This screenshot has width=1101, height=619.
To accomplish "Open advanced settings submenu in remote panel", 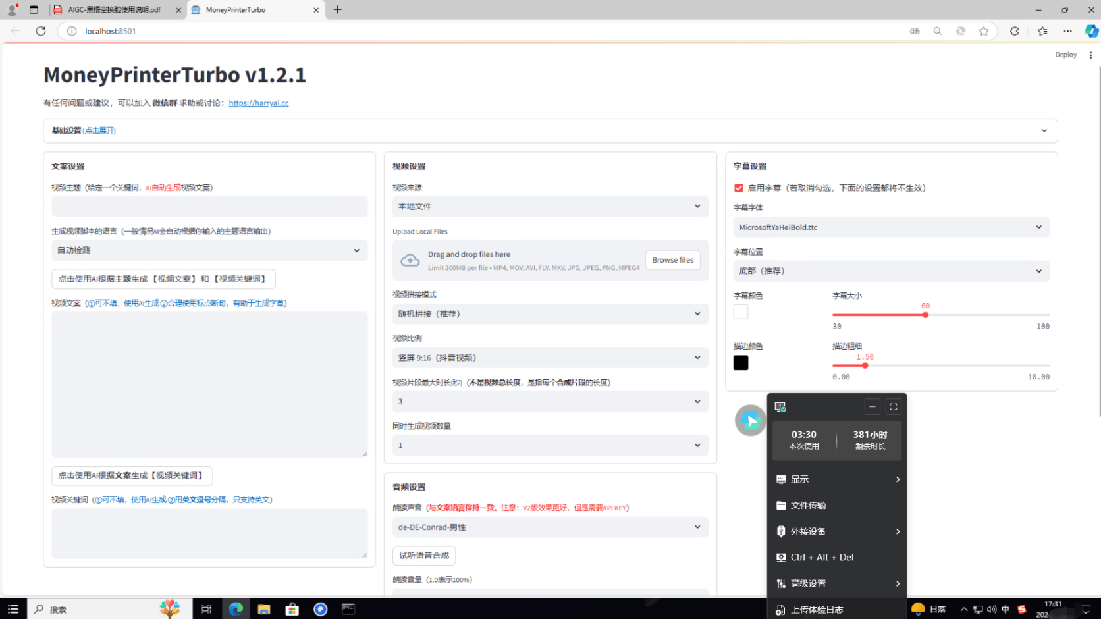I will tap(837, 583).
